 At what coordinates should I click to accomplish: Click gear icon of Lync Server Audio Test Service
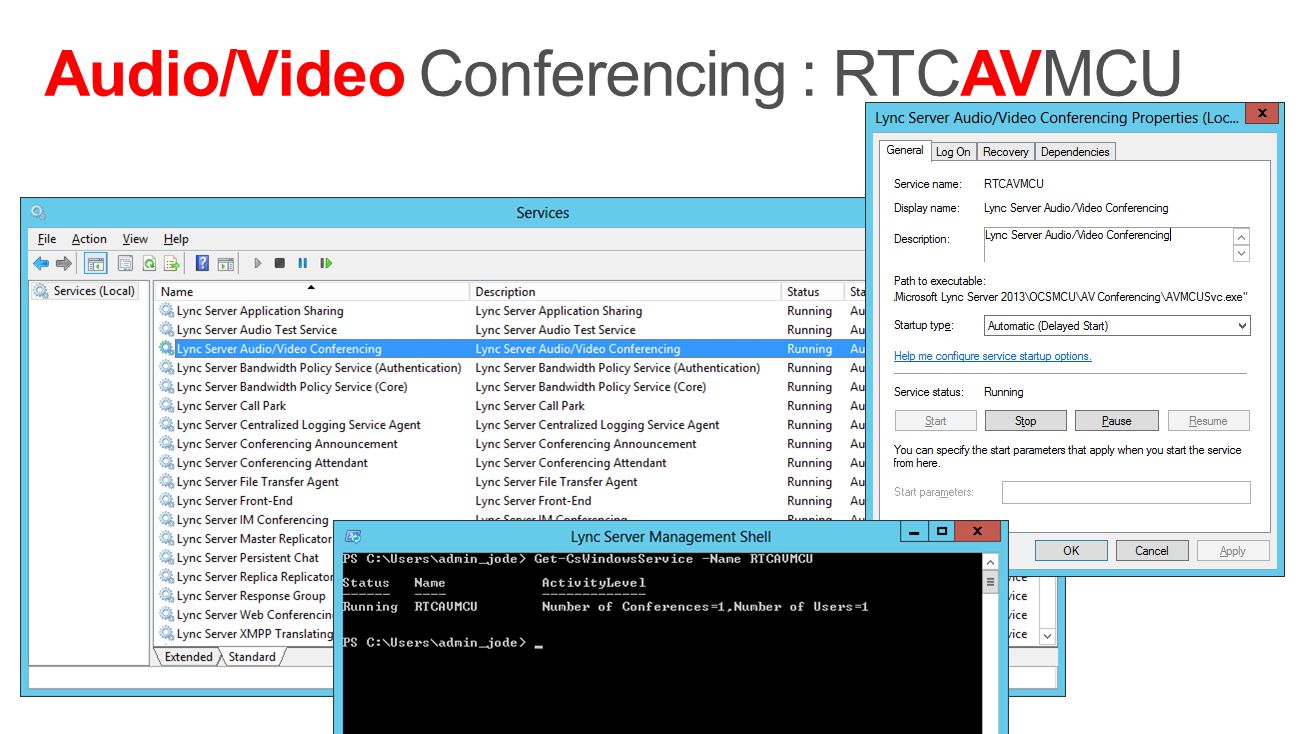pyautogui.click(x=166, y=330)
